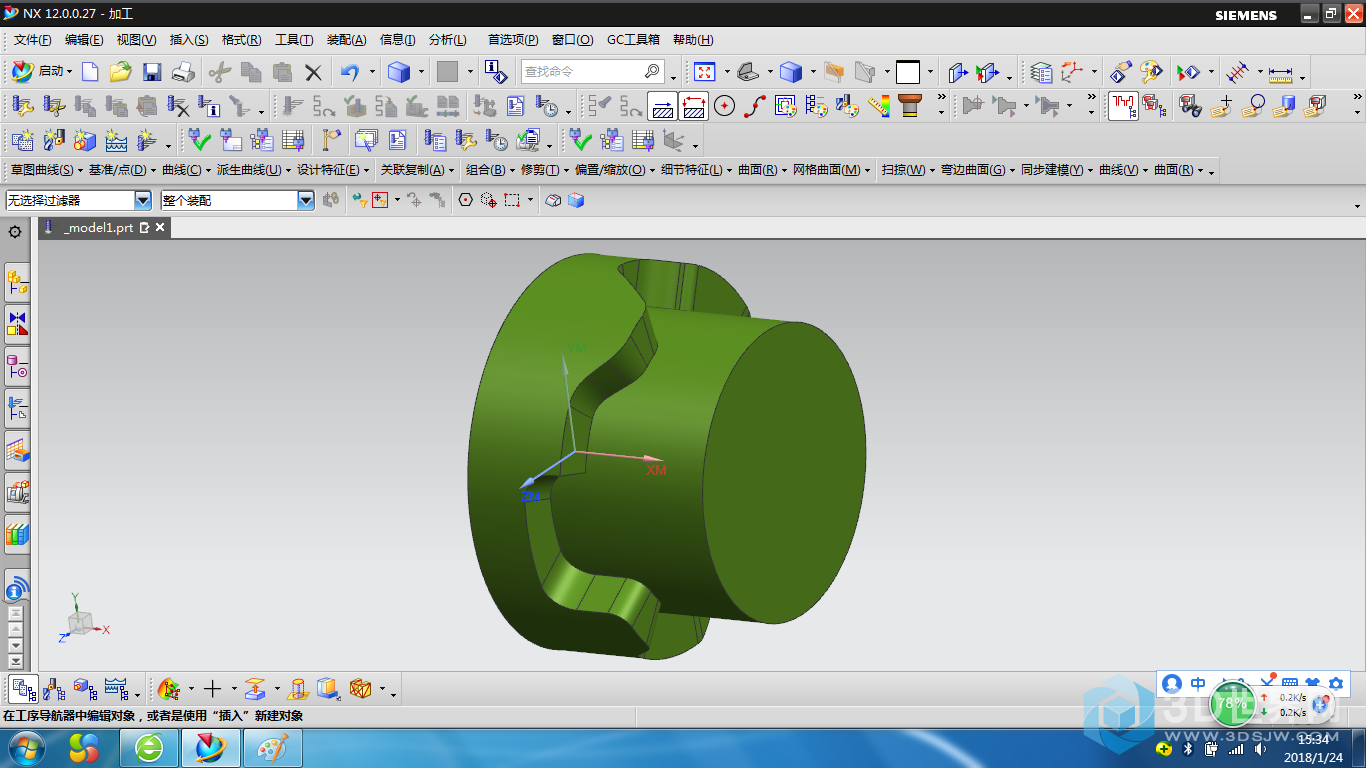Open a file with the folder icon
The image size is (1366, 768).
pyautogui.click(x=121, y=72)
